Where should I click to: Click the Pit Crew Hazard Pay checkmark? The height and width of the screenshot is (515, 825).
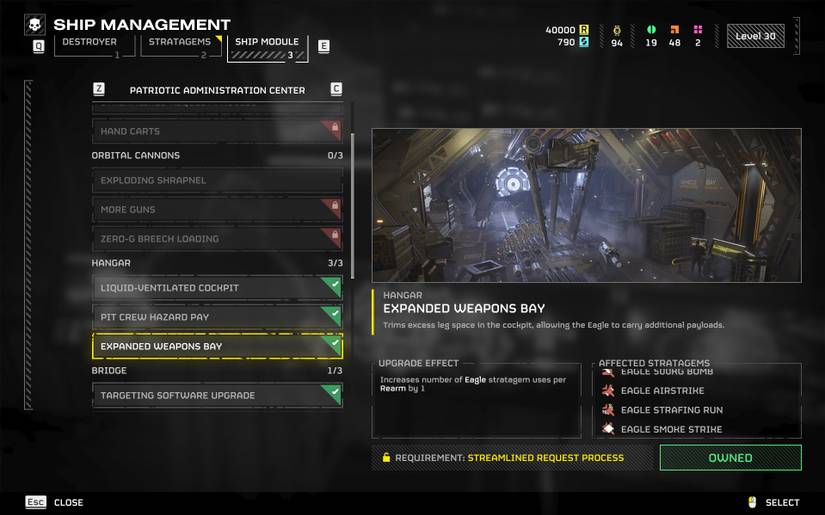coord(335,314)
